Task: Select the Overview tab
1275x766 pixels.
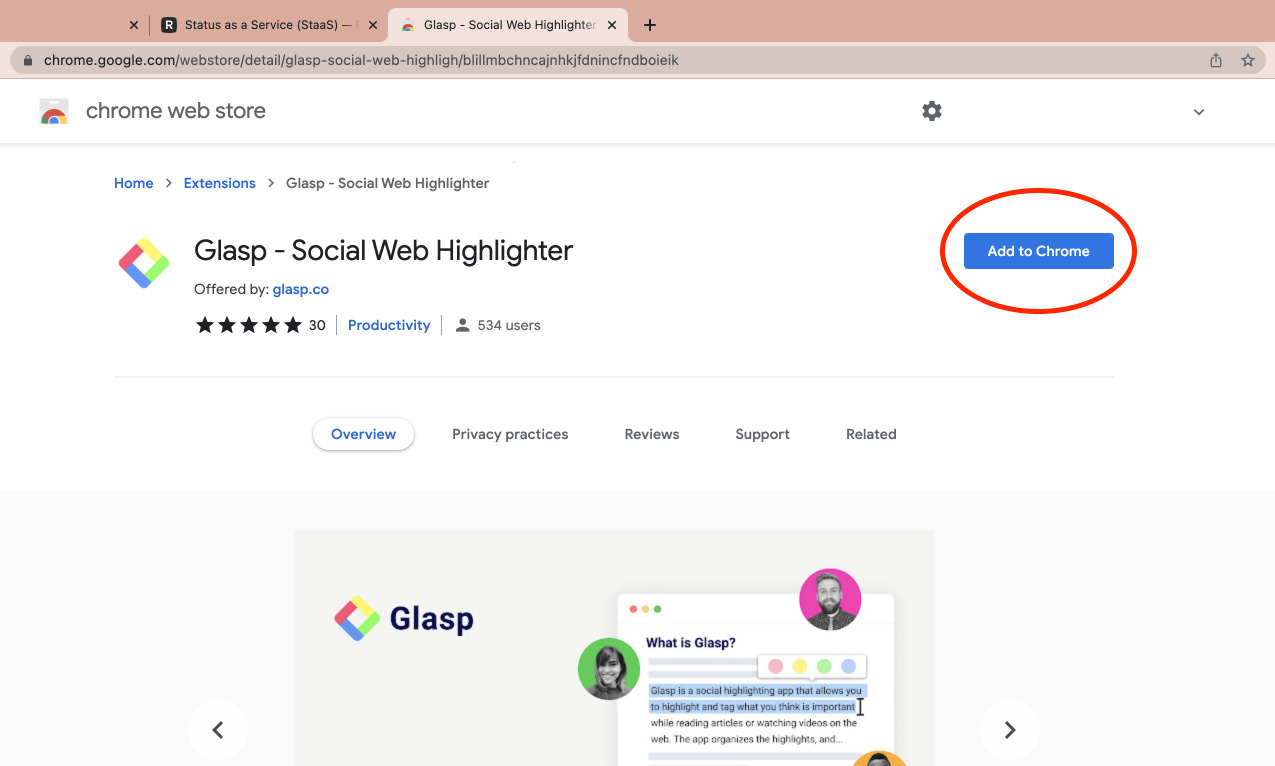Action: (364, 434)
